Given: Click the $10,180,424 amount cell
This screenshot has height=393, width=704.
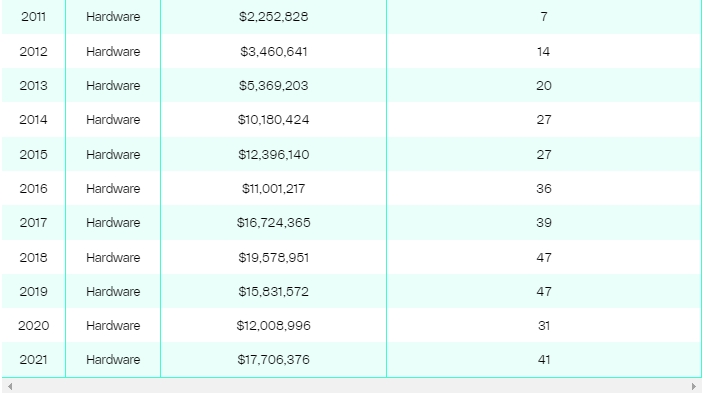Looking at the screenshot, I should (x=273, y=120).
